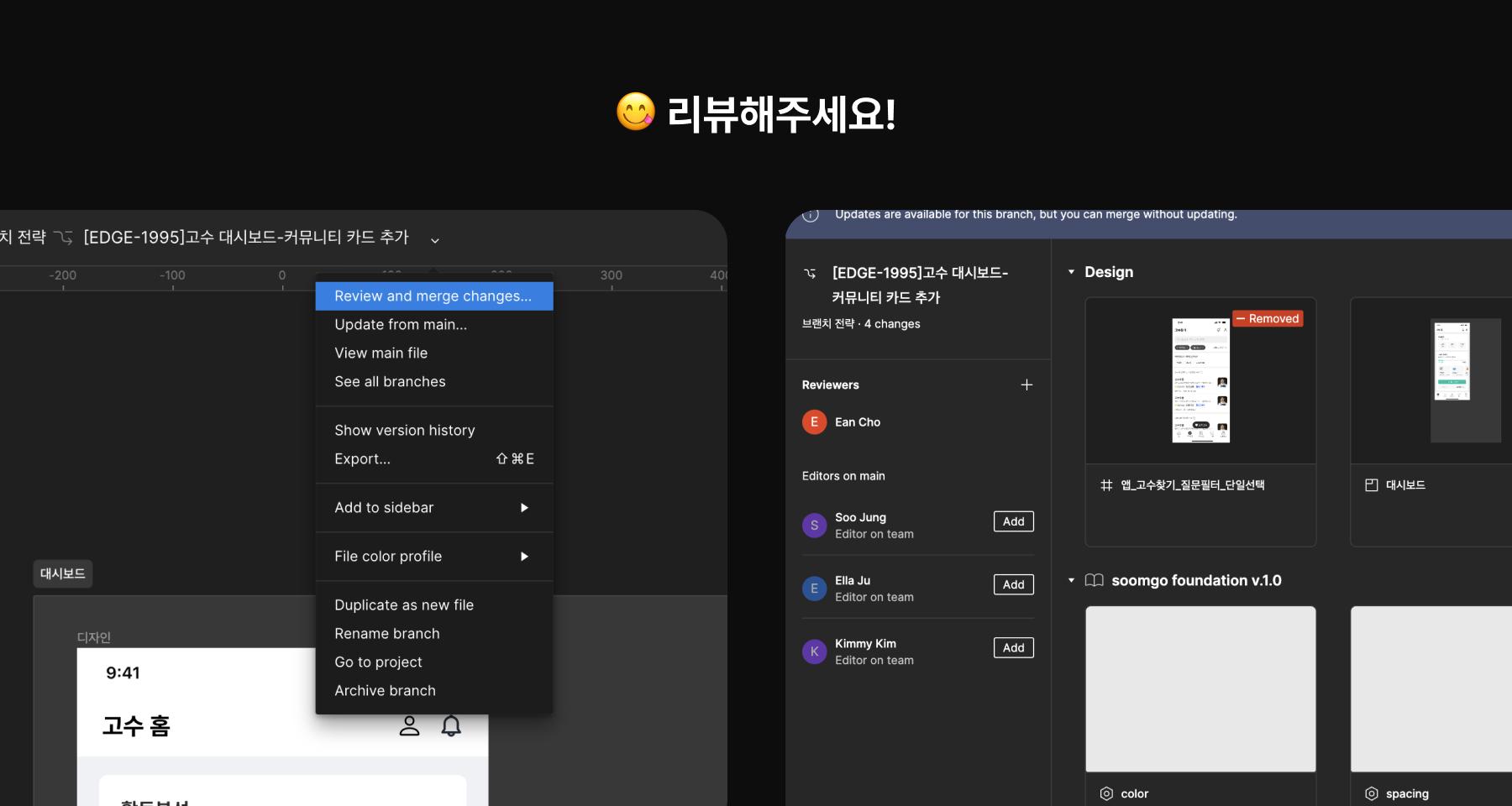The height and width of the screenshot is (806, 1512).
Task: Select Review and merge changes
Action: (433, 296)
